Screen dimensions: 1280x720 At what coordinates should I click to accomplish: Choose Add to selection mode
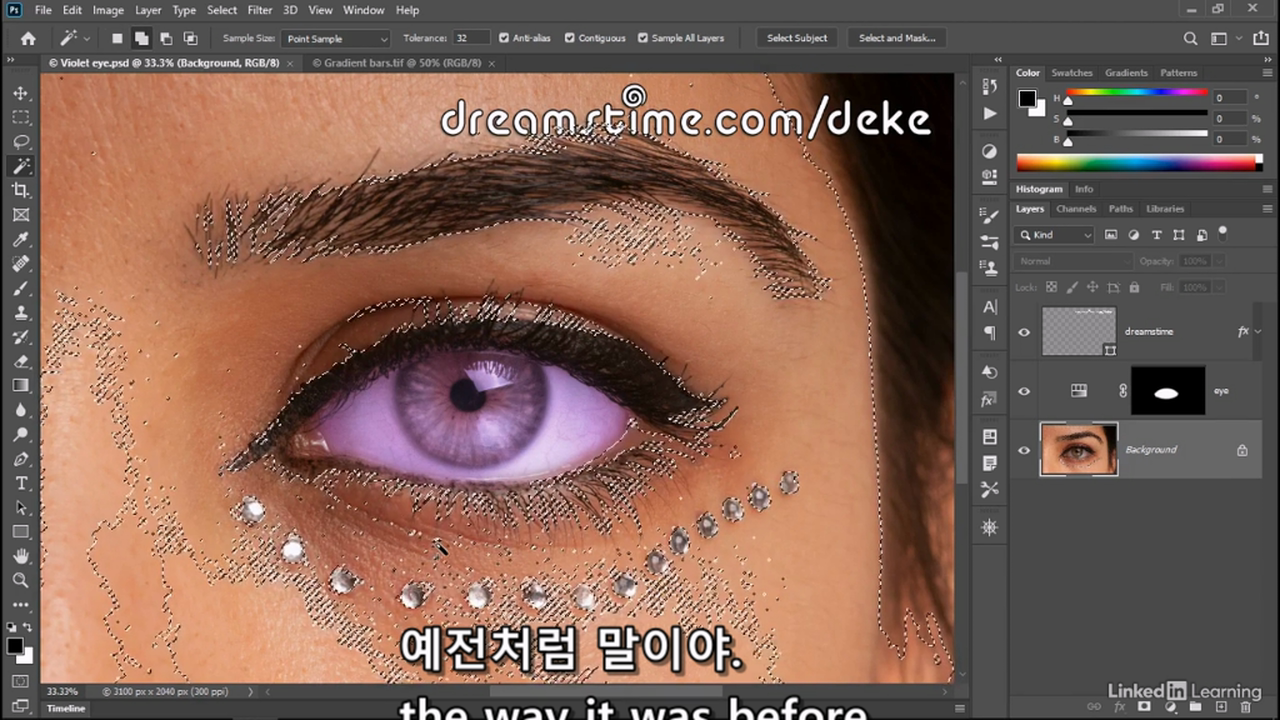141,38
